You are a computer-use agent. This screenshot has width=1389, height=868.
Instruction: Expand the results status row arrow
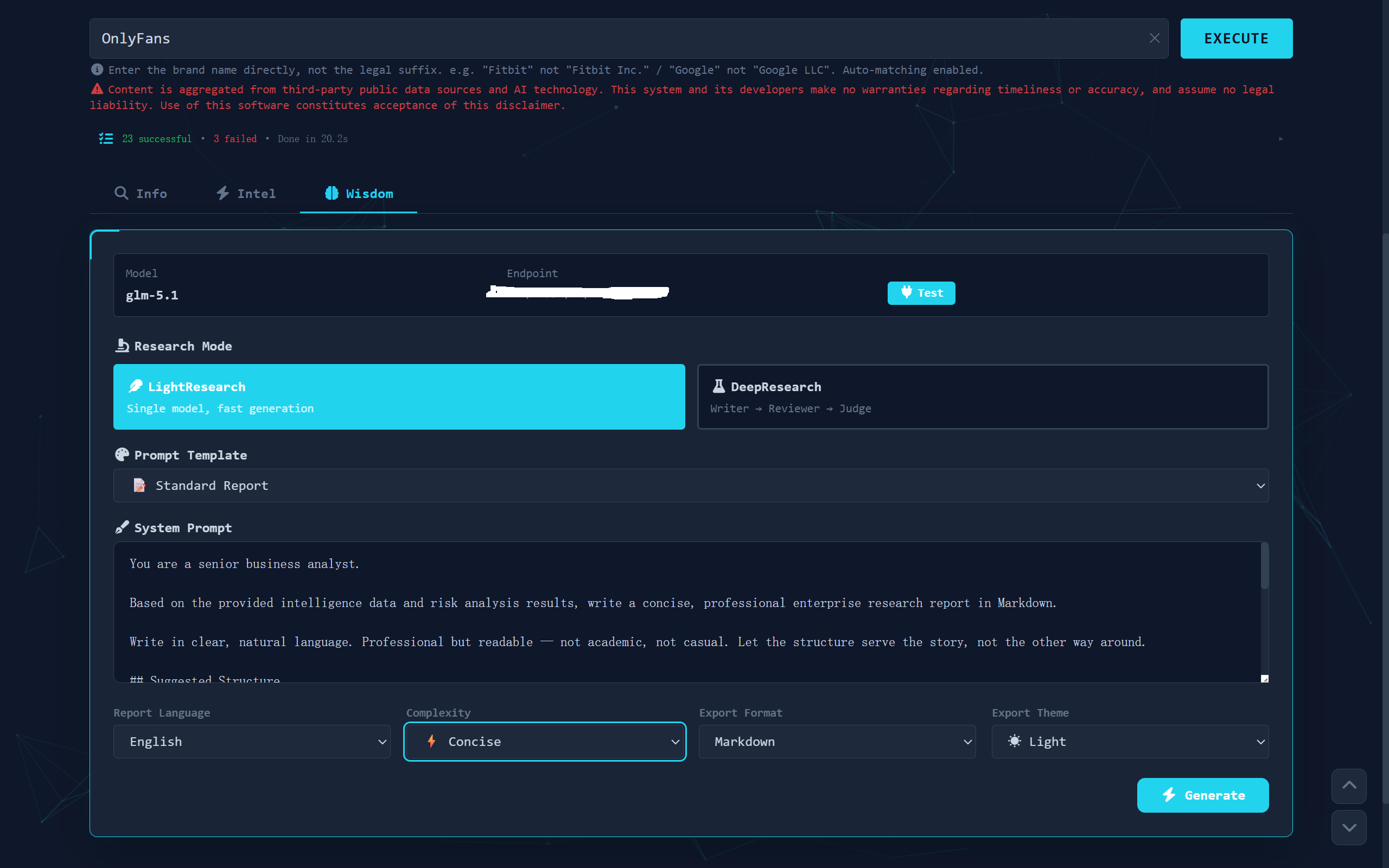[1280, 139]
